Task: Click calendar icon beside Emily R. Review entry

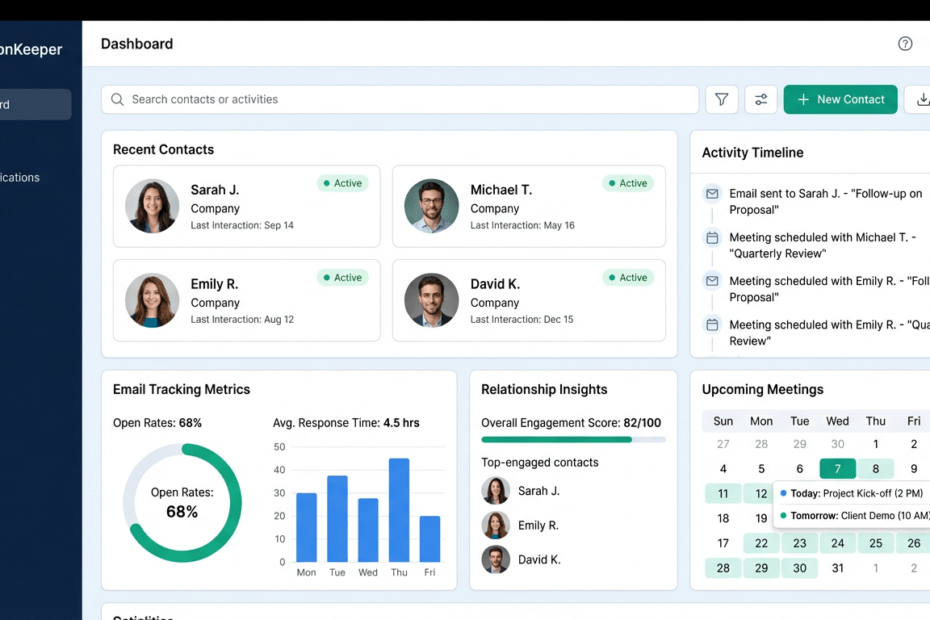Action: pos(712,325)
